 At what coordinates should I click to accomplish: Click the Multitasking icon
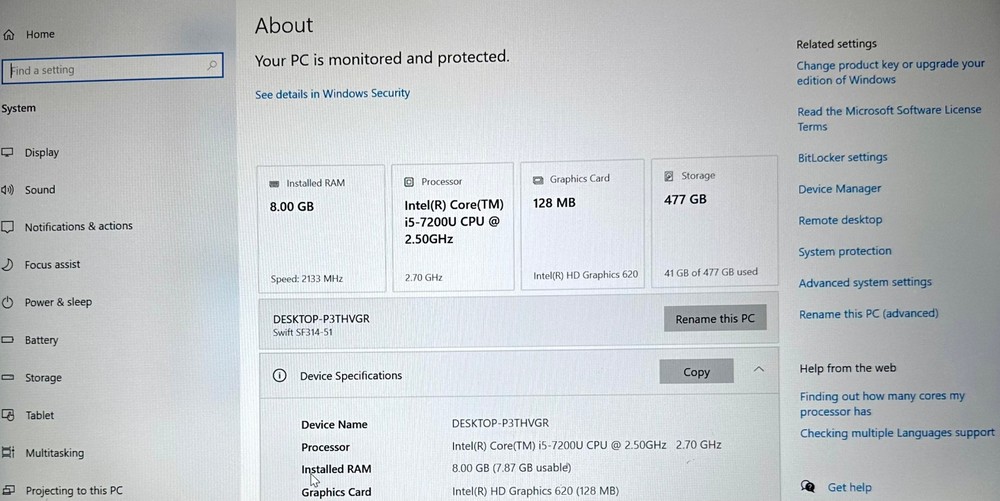[x=7, y=453]
